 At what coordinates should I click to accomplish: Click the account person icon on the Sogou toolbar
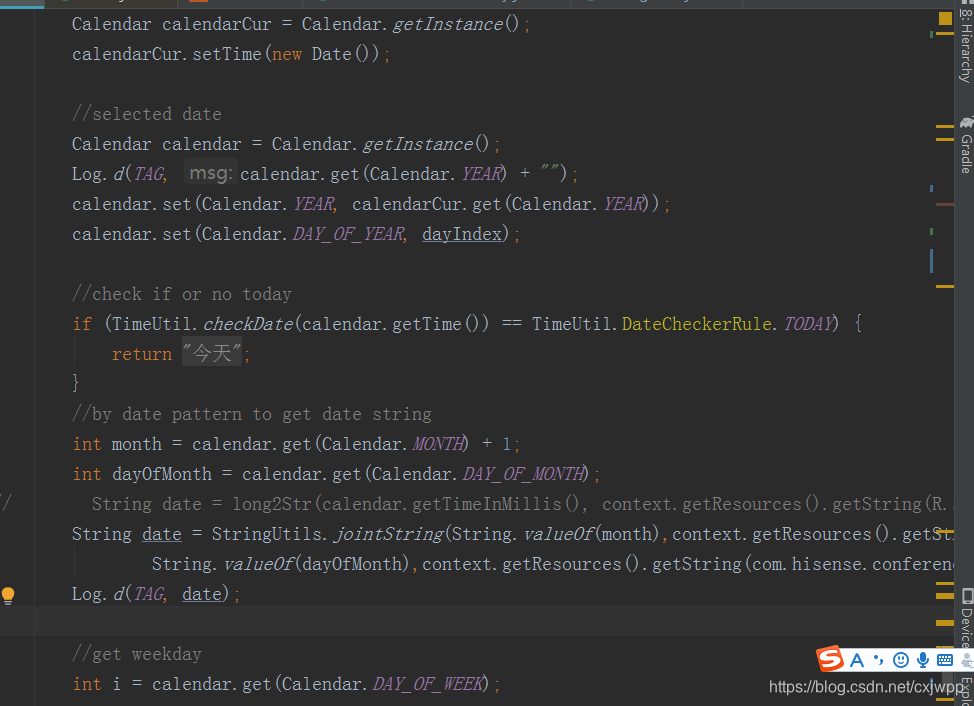966,659
